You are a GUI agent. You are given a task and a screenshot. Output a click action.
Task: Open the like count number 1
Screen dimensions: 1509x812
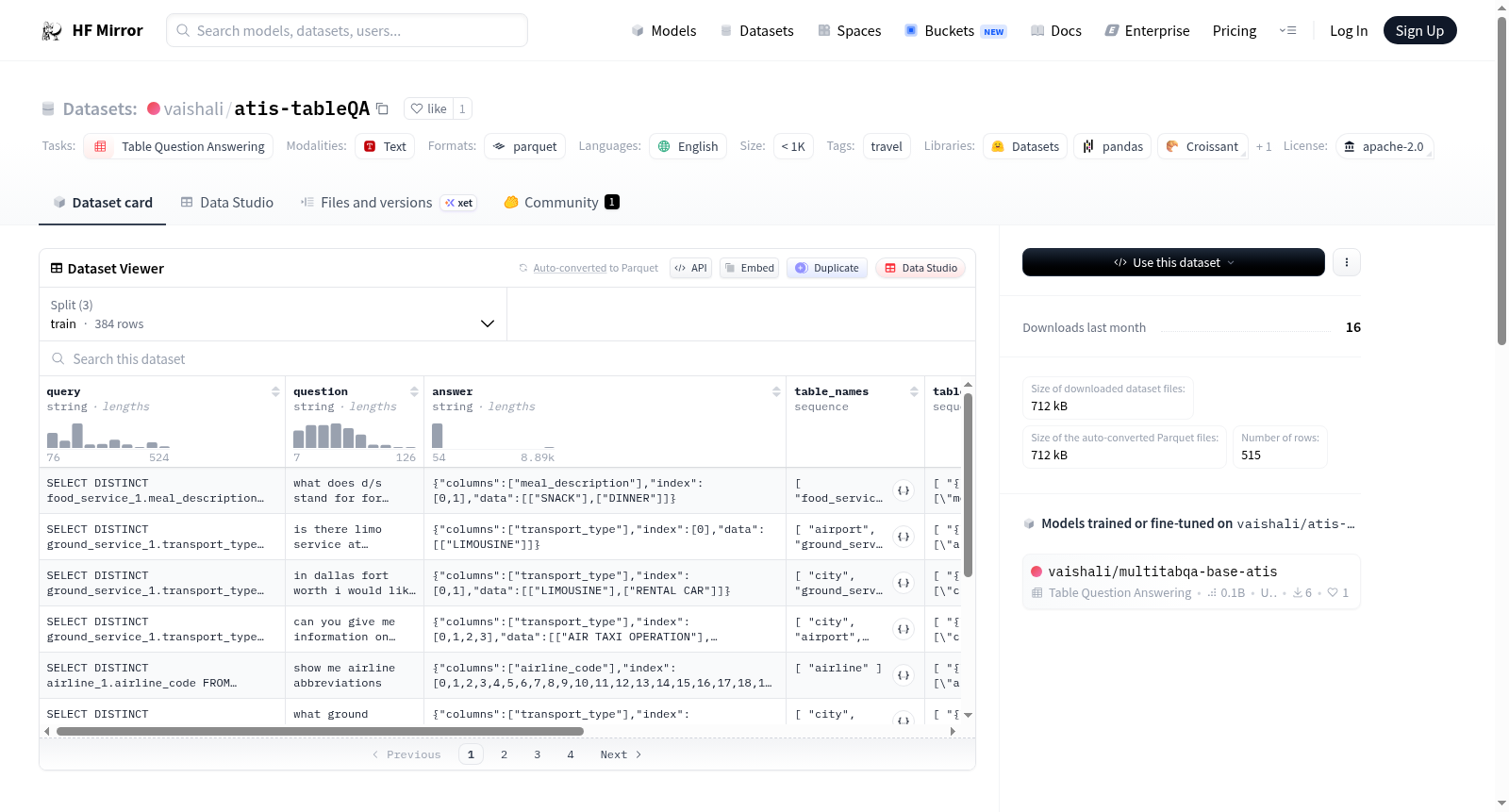[x=462, y=108]
